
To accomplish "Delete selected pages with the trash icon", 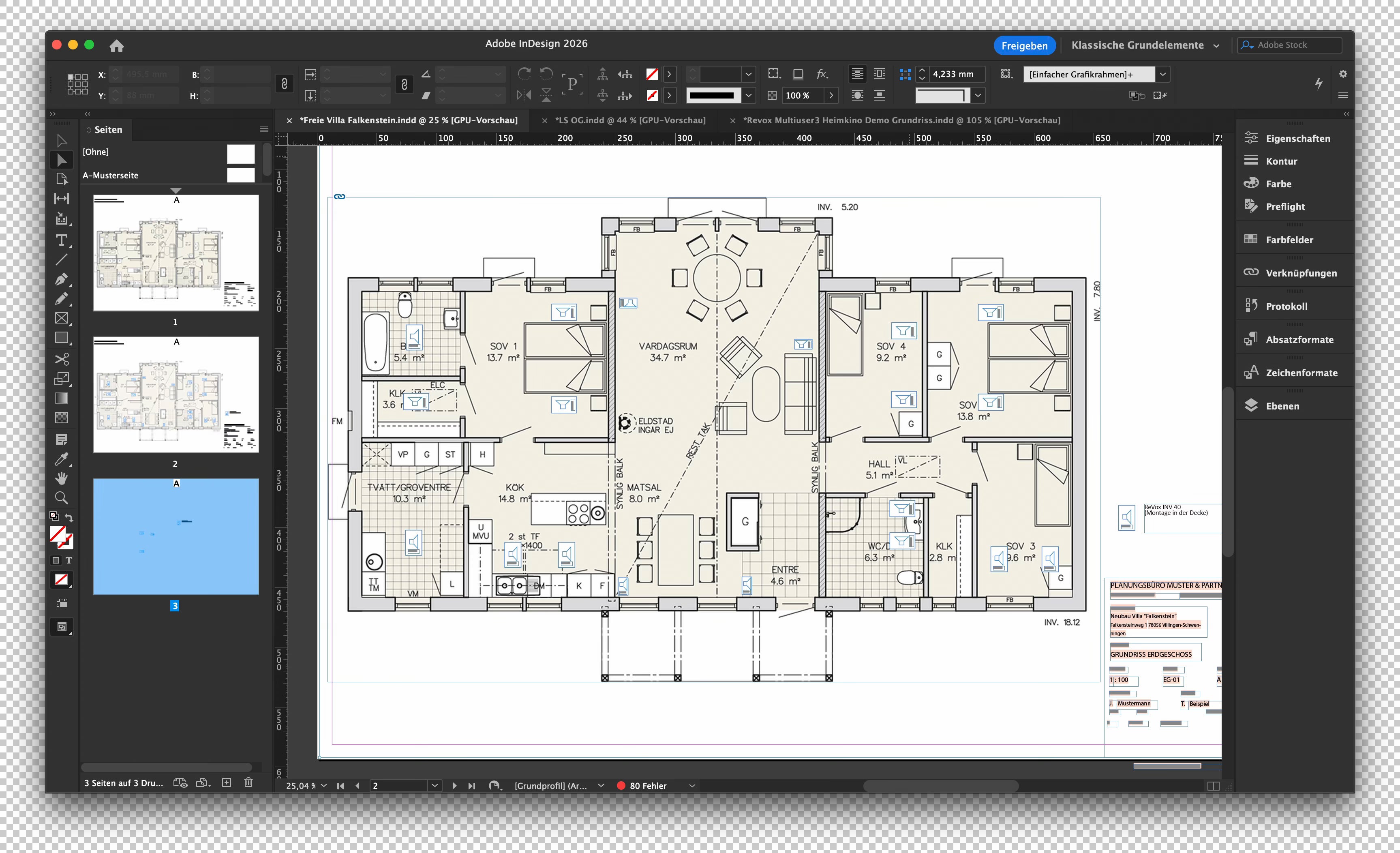I will click(248, 782).
